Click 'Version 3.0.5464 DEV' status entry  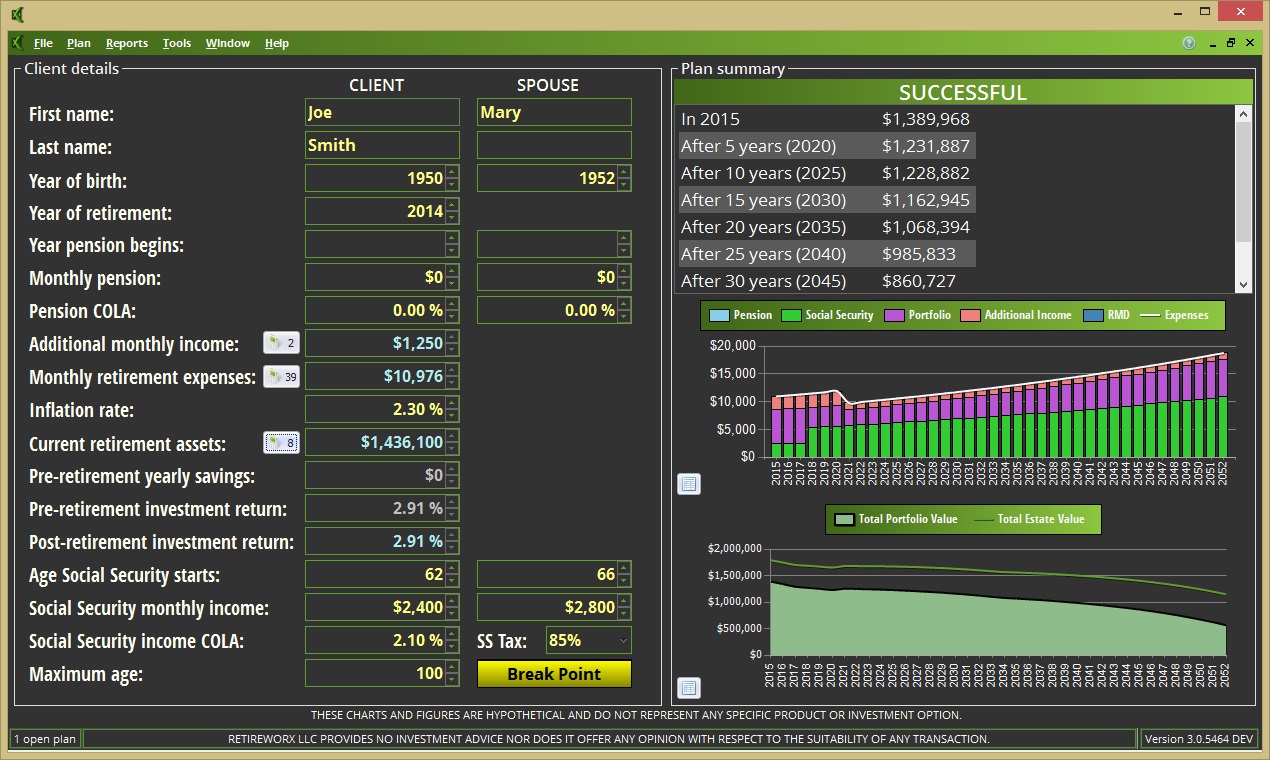(x=1198, y=739)
